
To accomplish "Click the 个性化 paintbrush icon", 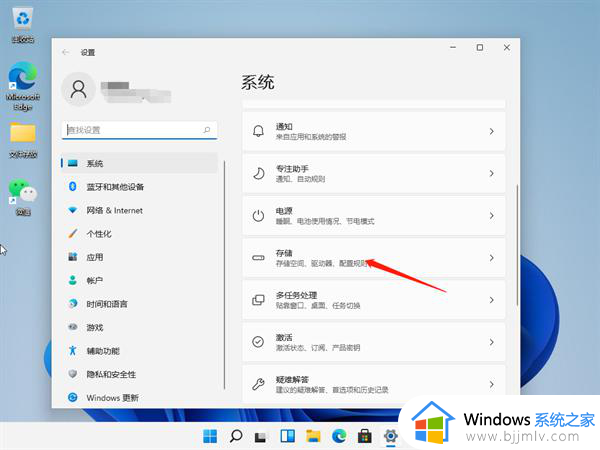I will [72, 233].
